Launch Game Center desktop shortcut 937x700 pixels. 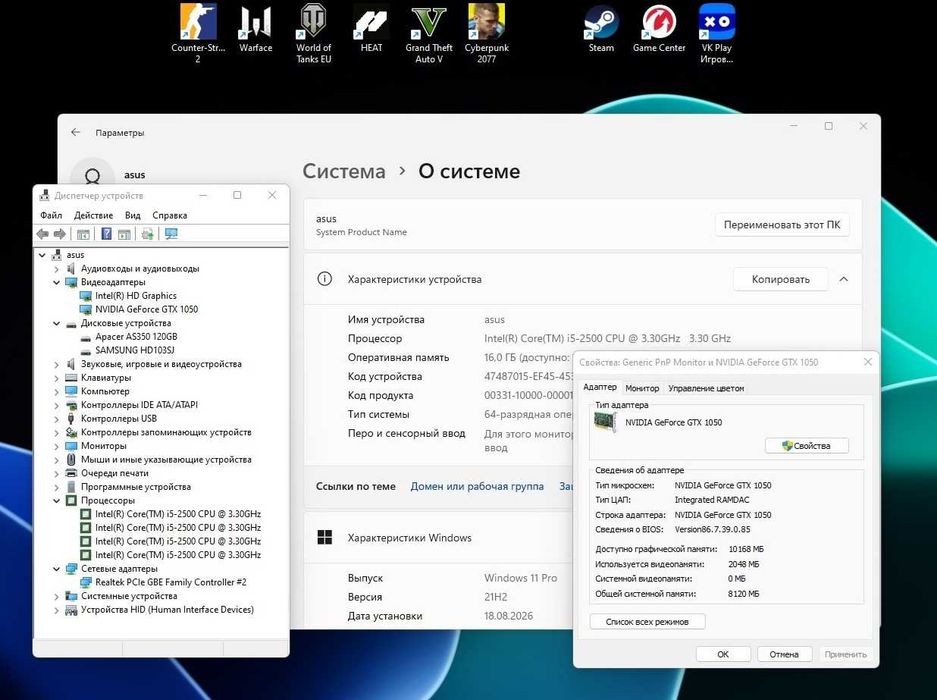coord(659,29)
